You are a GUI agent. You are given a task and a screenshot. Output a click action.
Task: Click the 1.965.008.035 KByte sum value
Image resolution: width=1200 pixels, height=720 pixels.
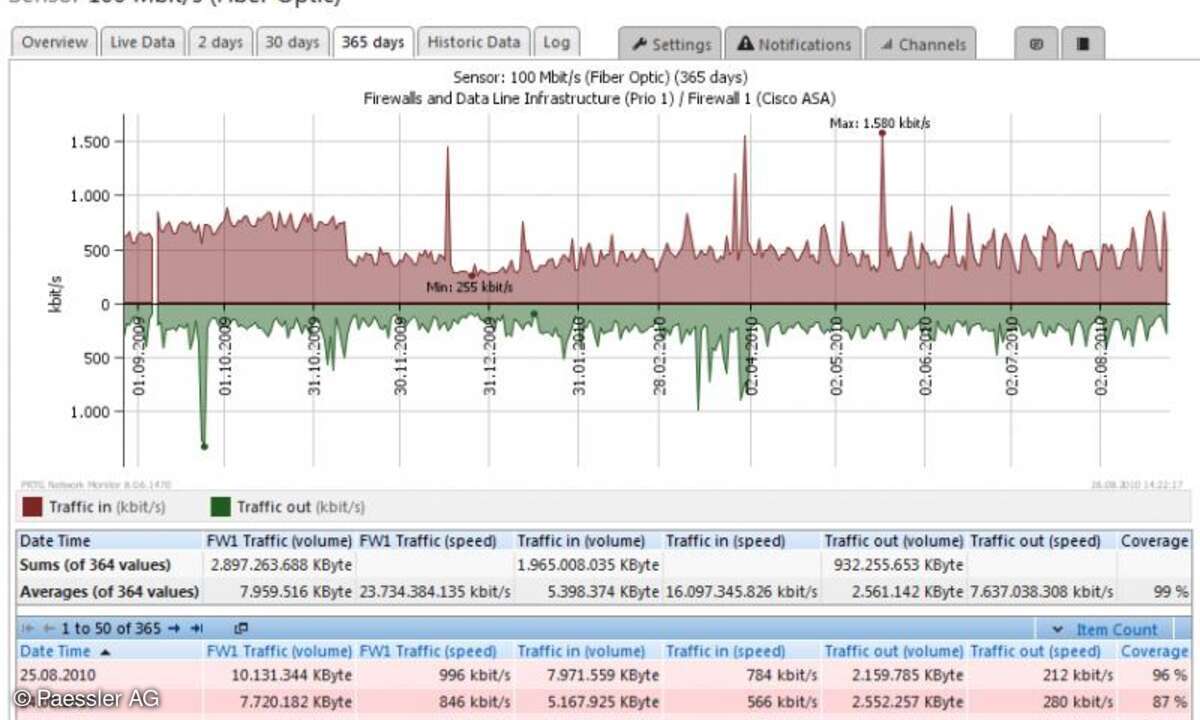pos(589,565)
